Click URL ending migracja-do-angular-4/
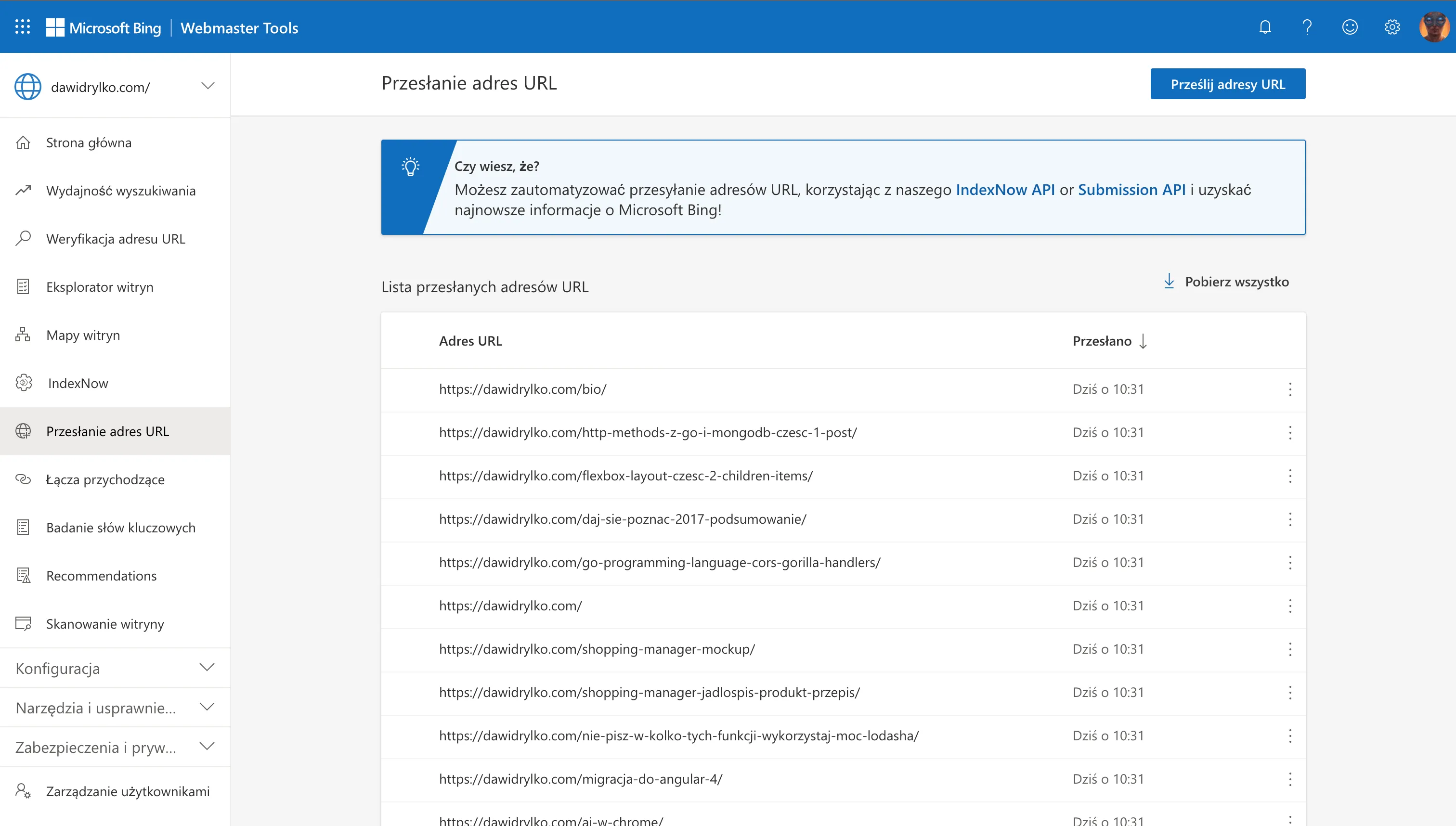1456x826 pixels. [581, 779]
